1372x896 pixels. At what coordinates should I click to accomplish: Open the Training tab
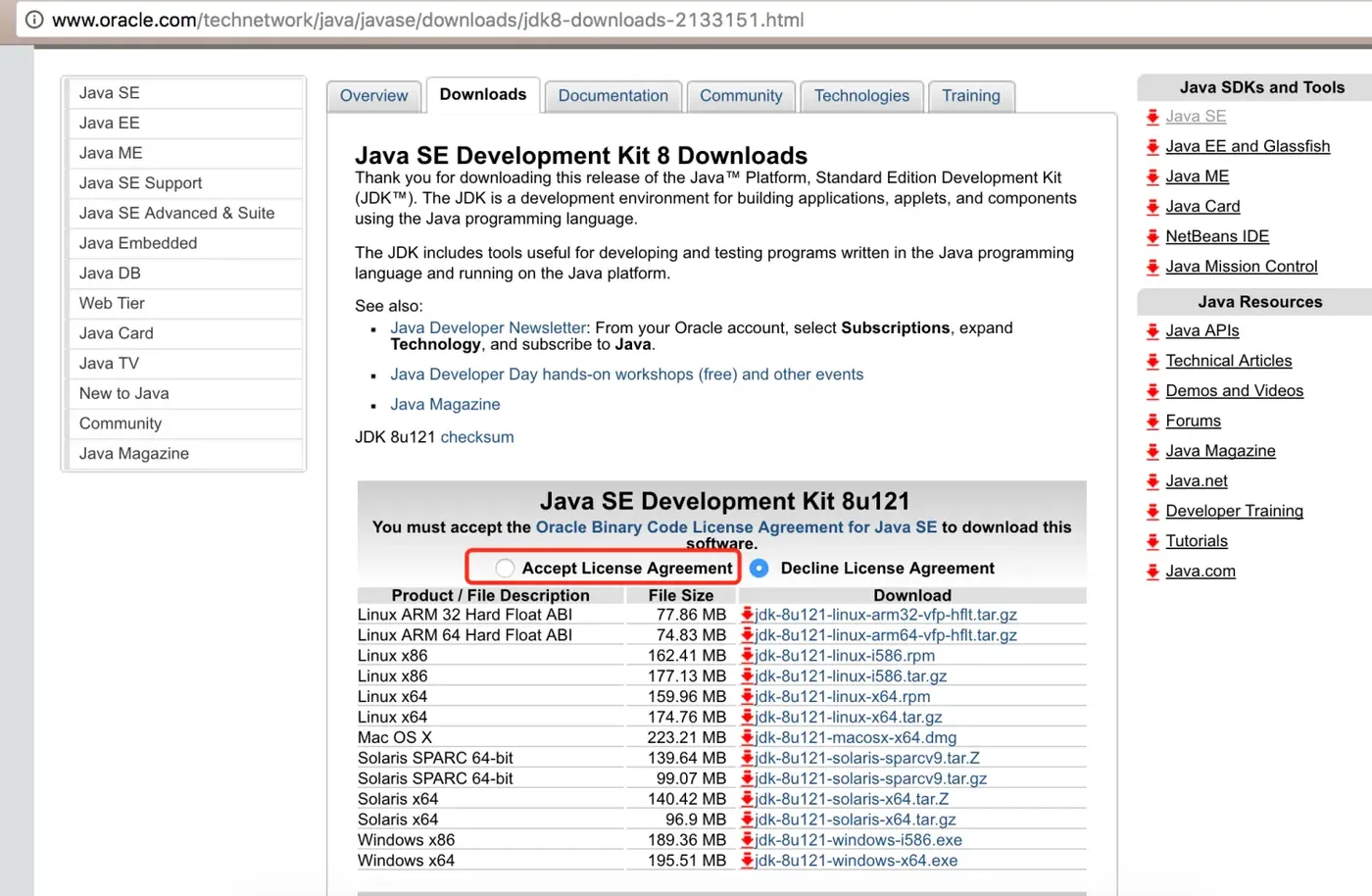click(971, 96)
